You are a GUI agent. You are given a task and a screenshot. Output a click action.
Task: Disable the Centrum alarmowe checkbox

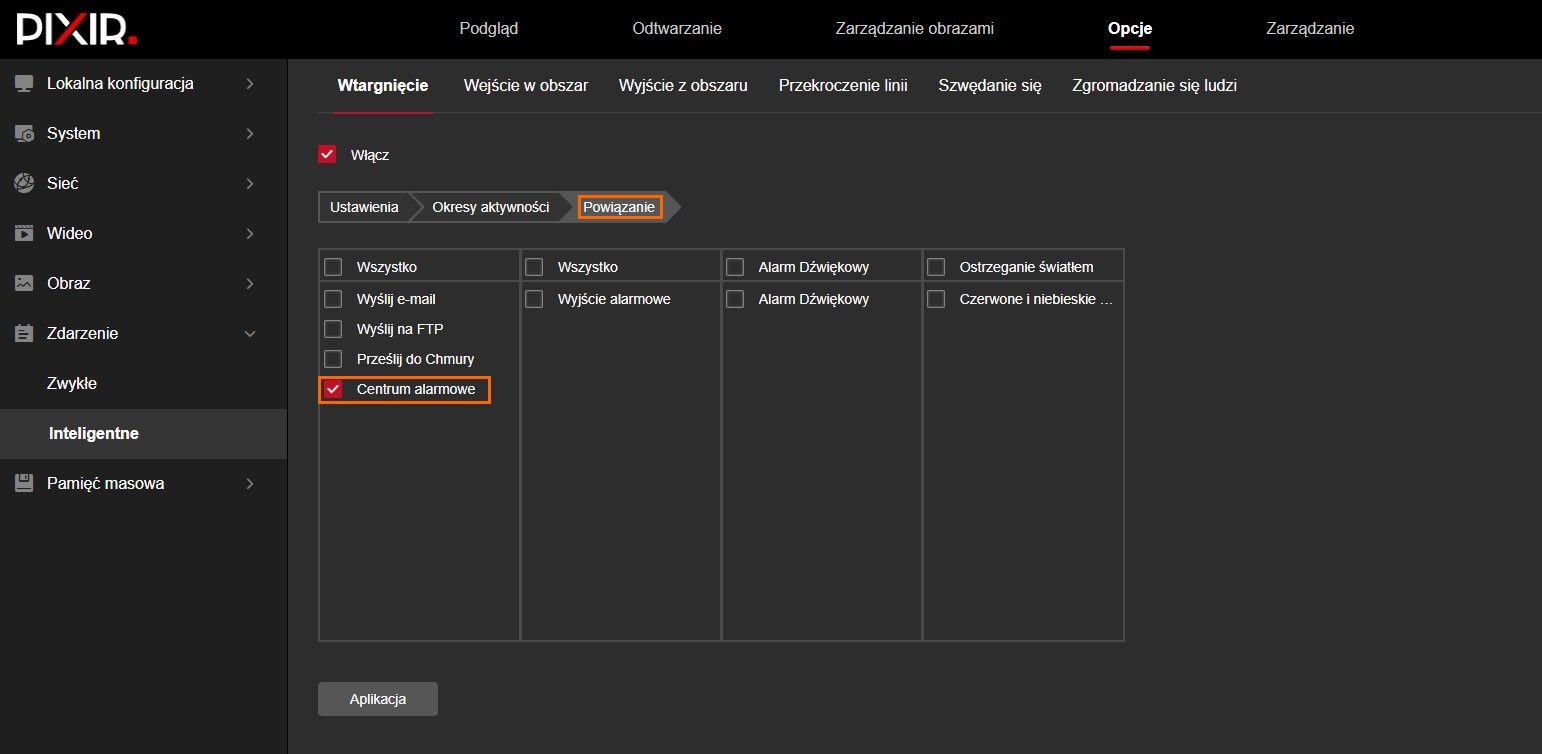(334, 389)
